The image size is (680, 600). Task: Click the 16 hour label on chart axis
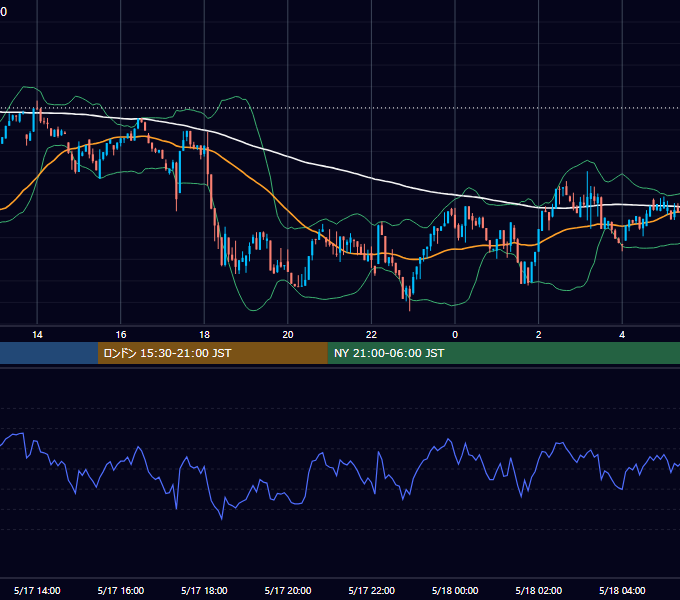point(121,335)
